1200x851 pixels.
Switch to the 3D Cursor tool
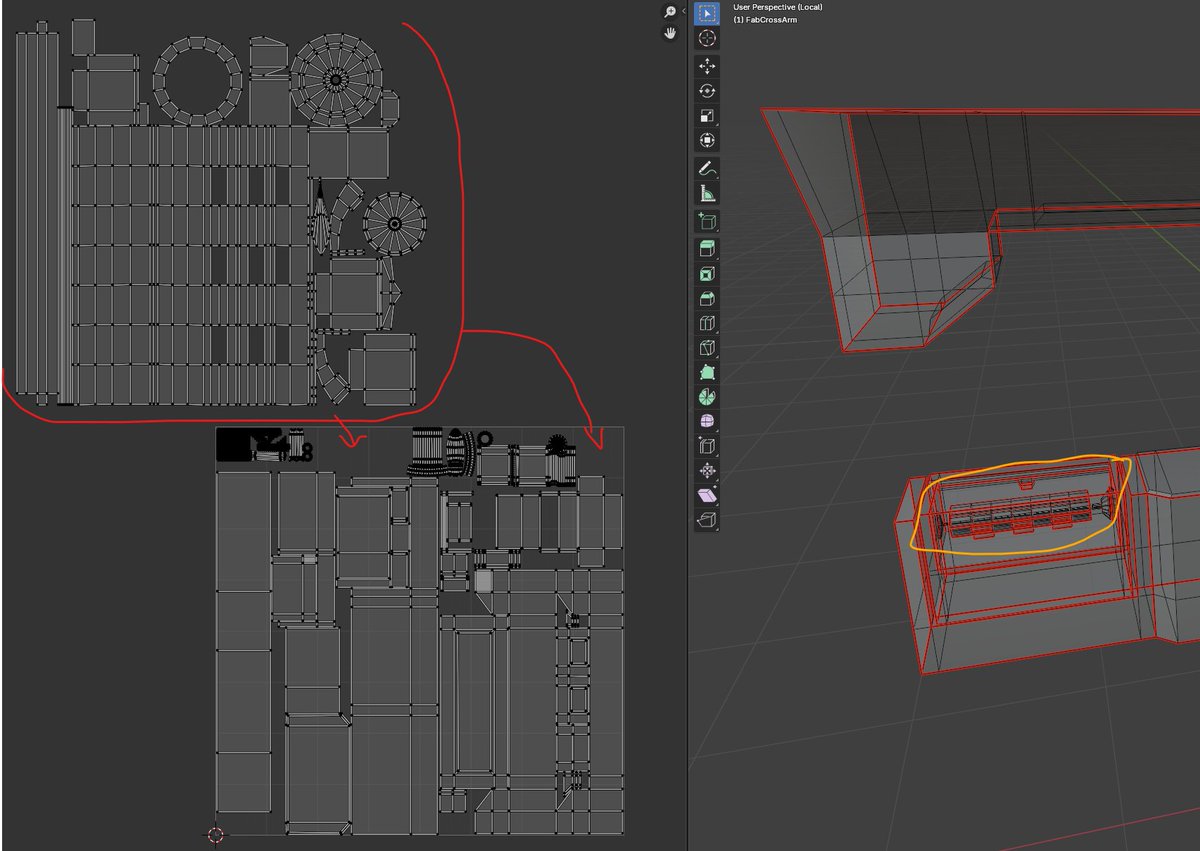(x=707, y=37)
